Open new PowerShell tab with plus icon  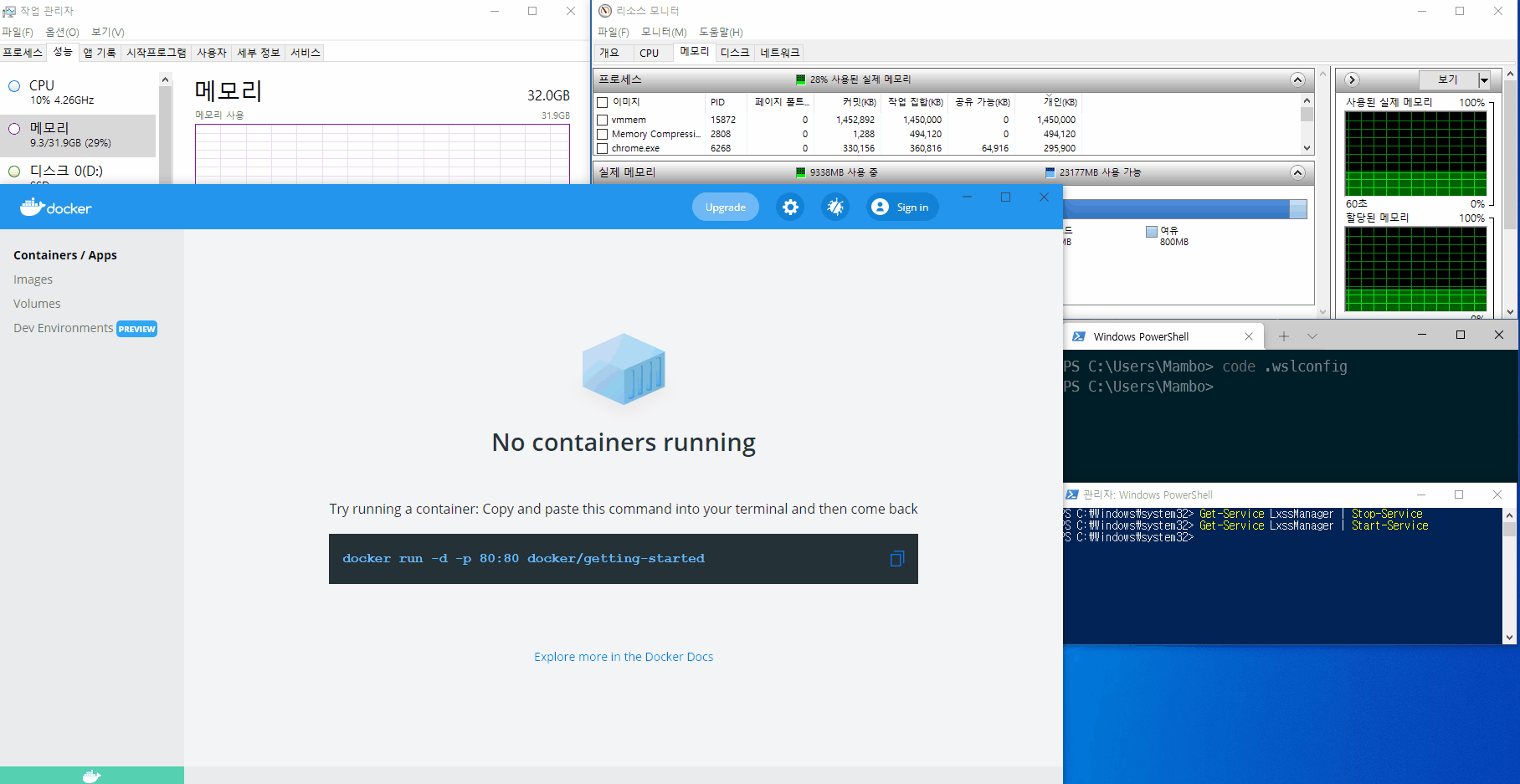click(1283, 336)
